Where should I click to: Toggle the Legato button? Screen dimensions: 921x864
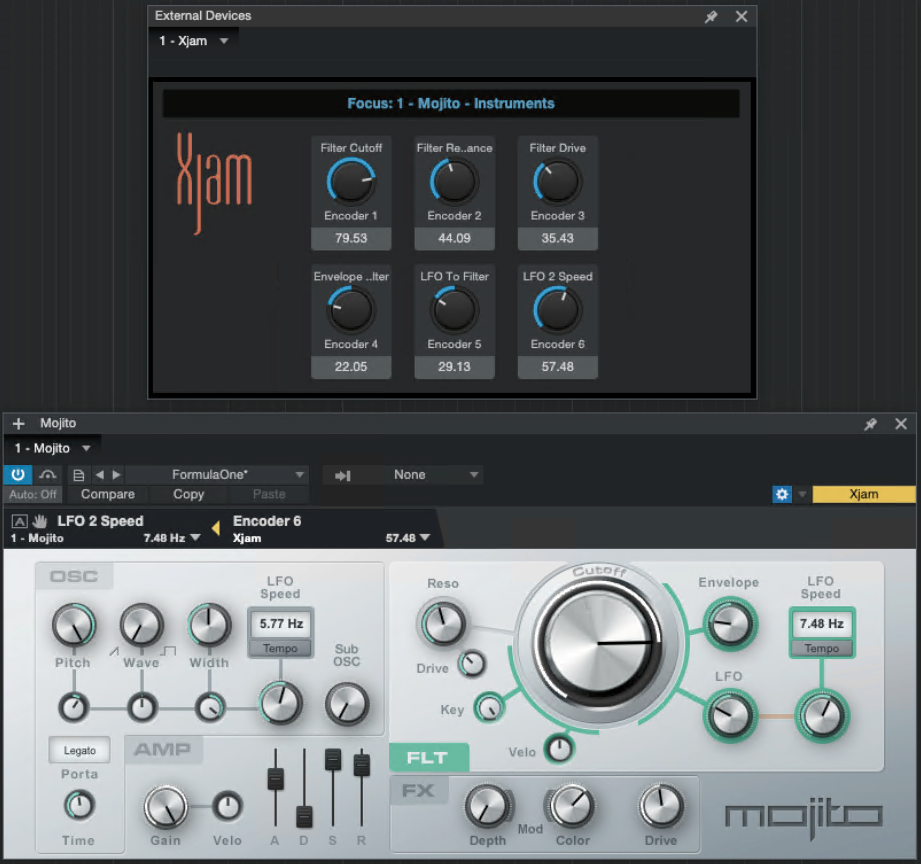tap(79, 751)
